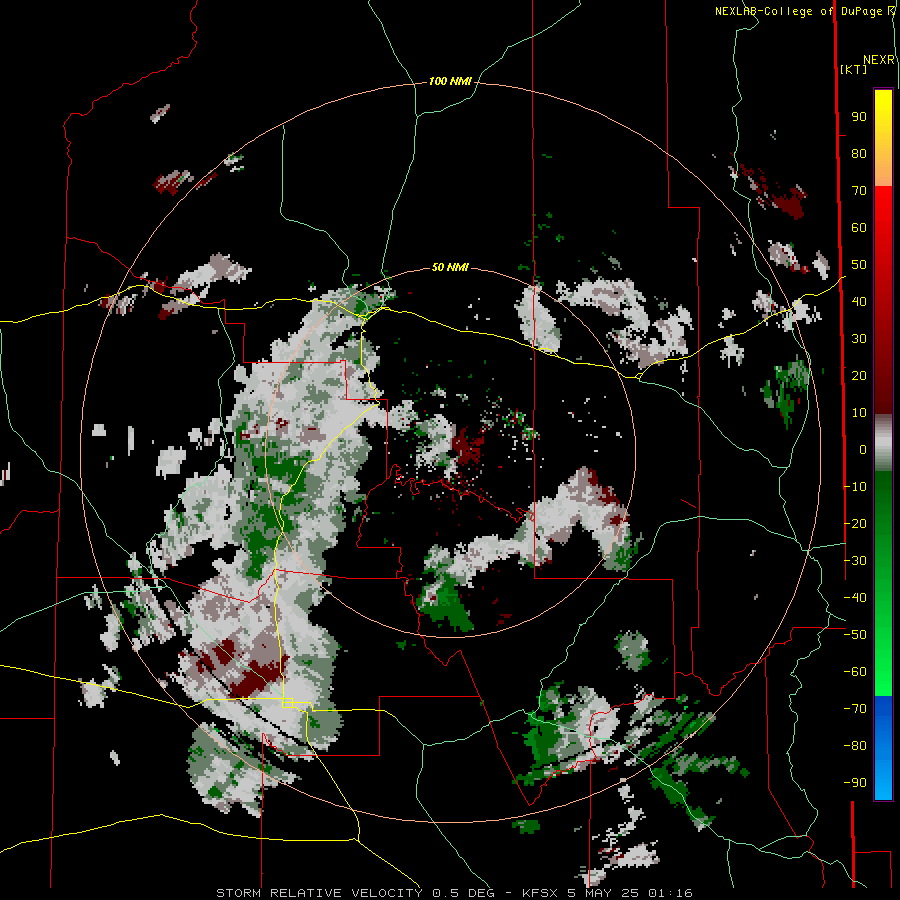900x900 pixels.
Task: Click the -90 label on velocity scale
Action: [855, 782]
